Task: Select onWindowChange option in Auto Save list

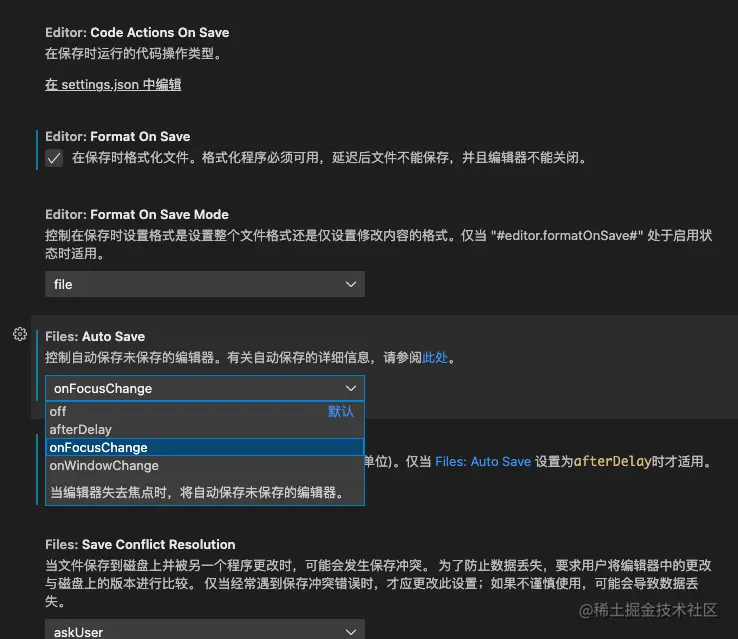Action: tap(205, 466)
